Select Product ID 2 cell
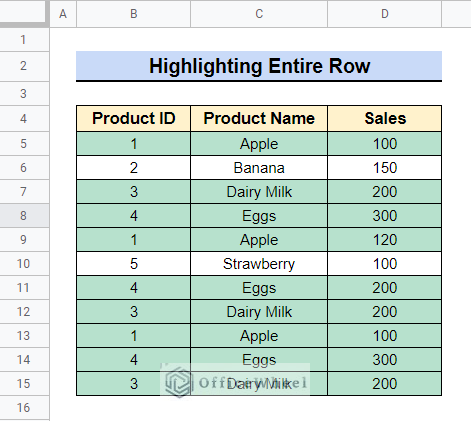This screenshot has height=421, width=471. 133,168
